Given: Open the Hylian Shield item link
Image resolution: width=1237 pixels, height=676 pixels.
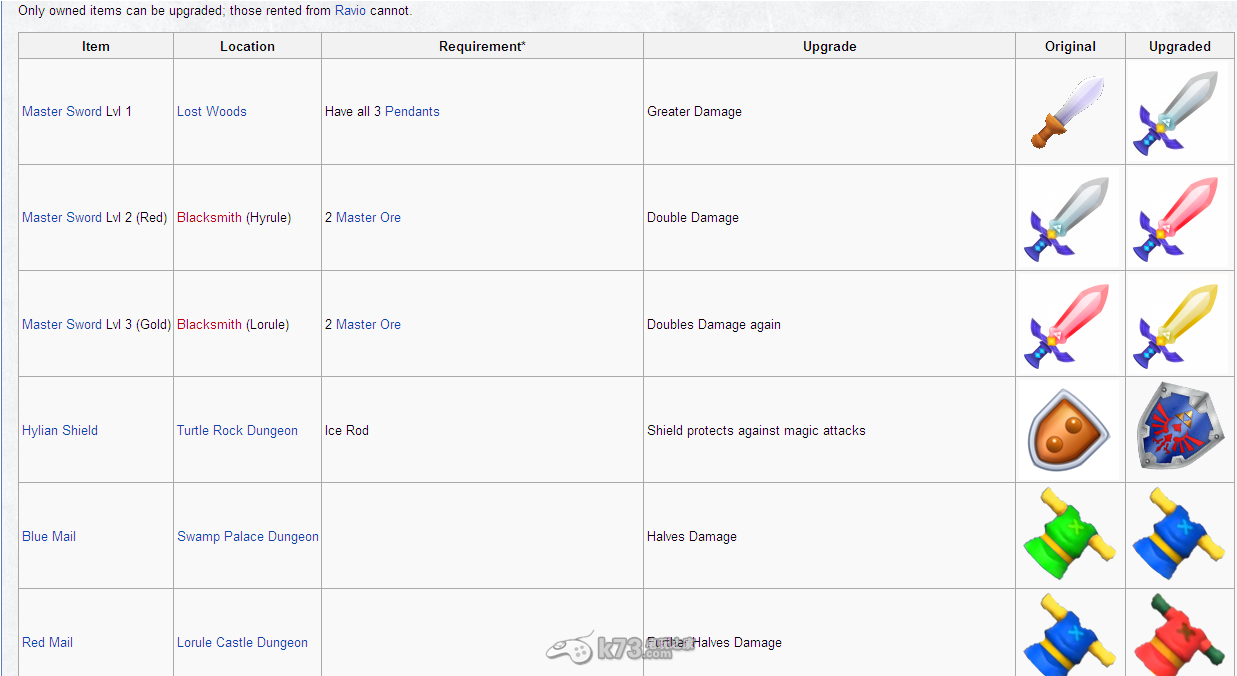Looking at the screenshot, I should tap(60, 431).
